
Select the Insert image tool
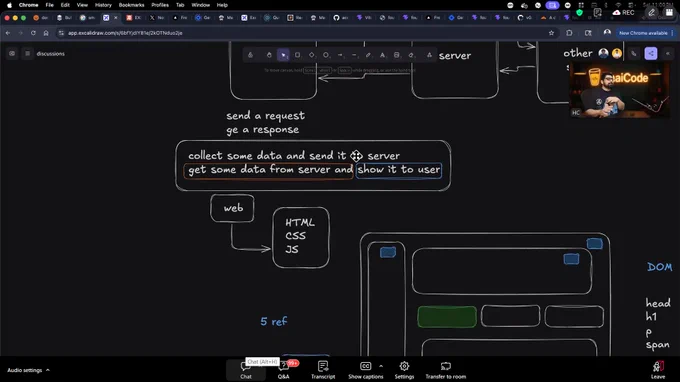click(x=396, y=55)
